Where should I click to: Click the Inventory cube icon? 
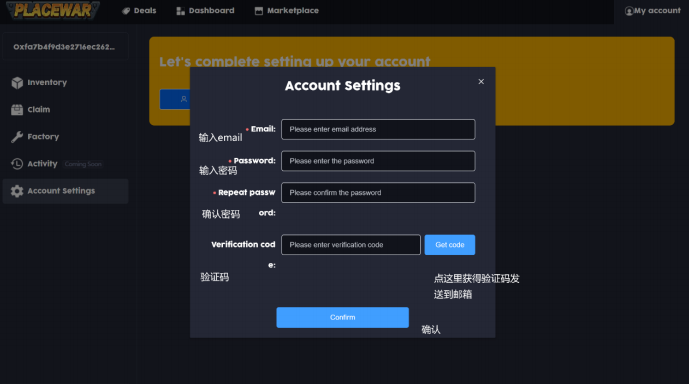click(17, 83)
